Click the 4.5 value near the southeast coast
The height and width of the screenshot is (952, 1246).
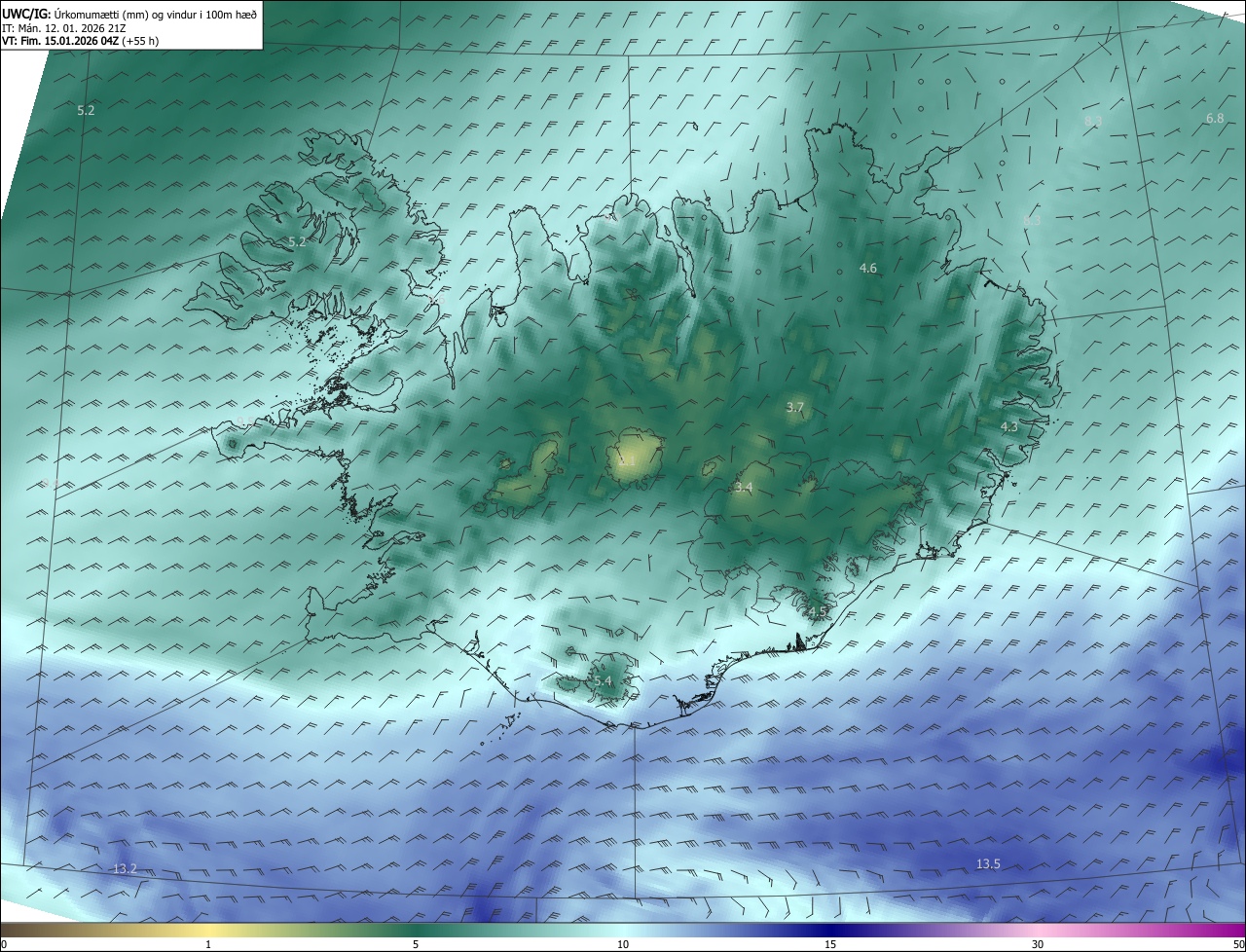[817, 611]
